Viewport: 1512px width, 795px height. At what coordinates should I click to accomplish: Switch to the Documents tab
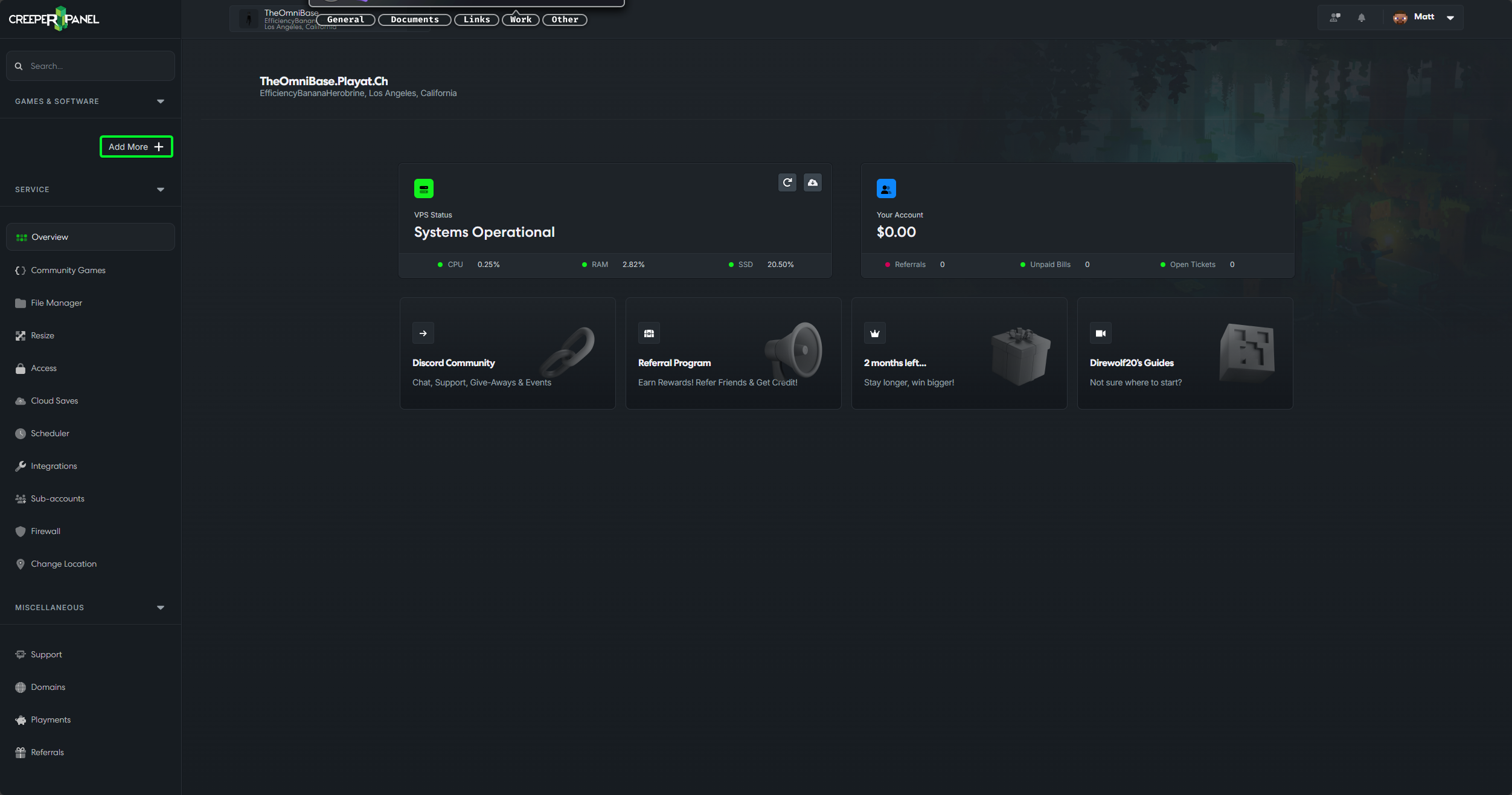point(414,19)
